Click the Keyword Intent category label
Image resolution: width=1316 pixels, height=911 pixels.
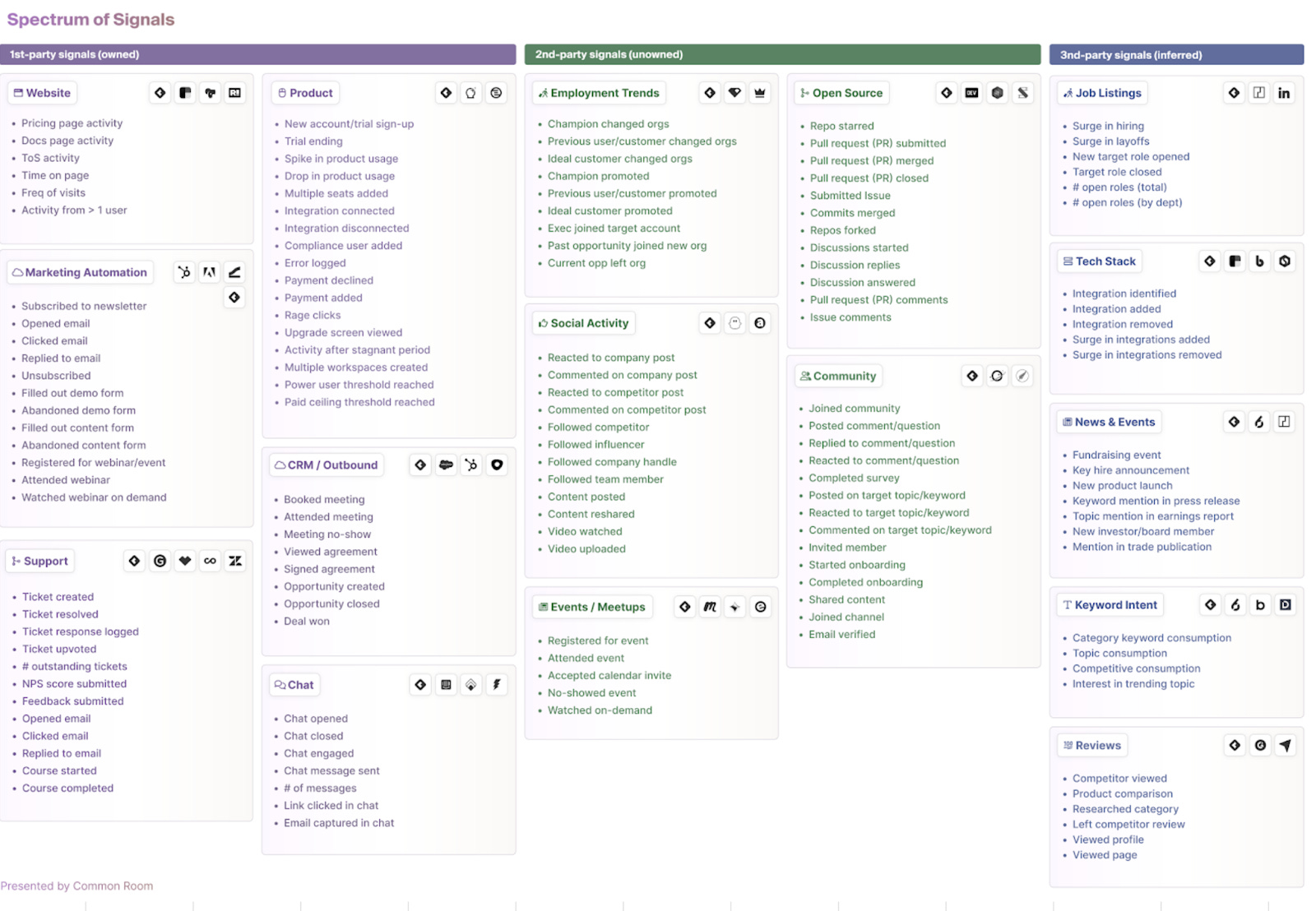coord(1110,605)
